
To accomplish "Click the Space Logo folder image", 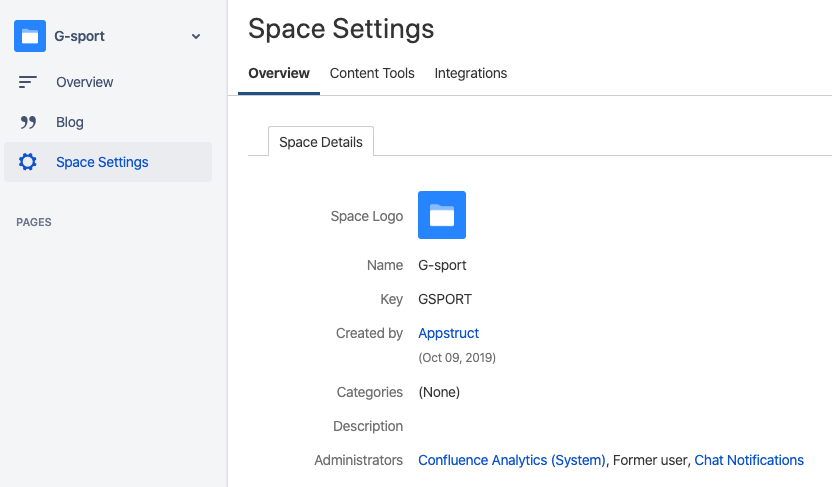I will point(441,215).
